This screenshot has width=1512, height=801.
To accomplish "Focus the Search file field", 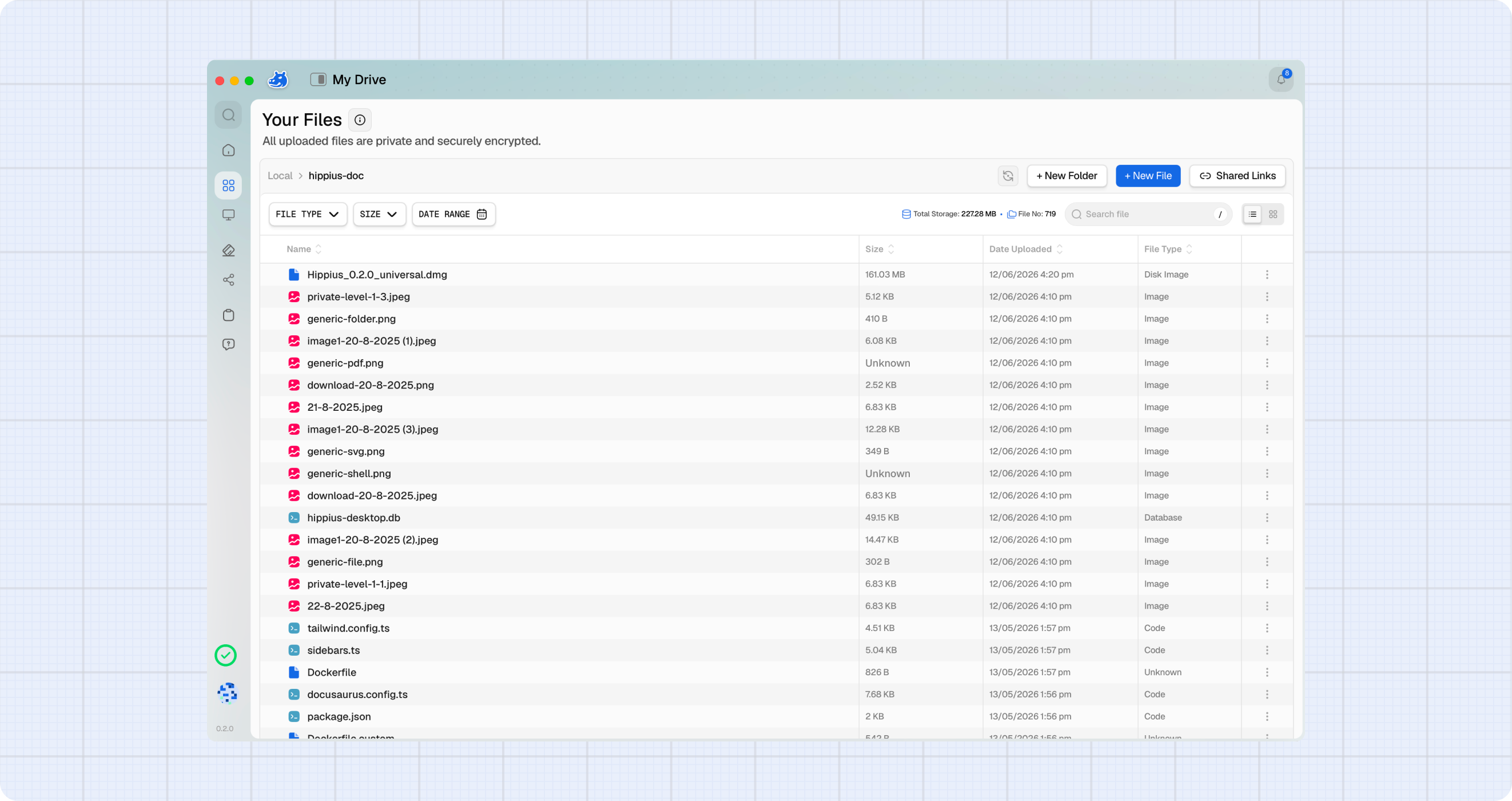I will pyautogui.click(x=1148, y=215).
